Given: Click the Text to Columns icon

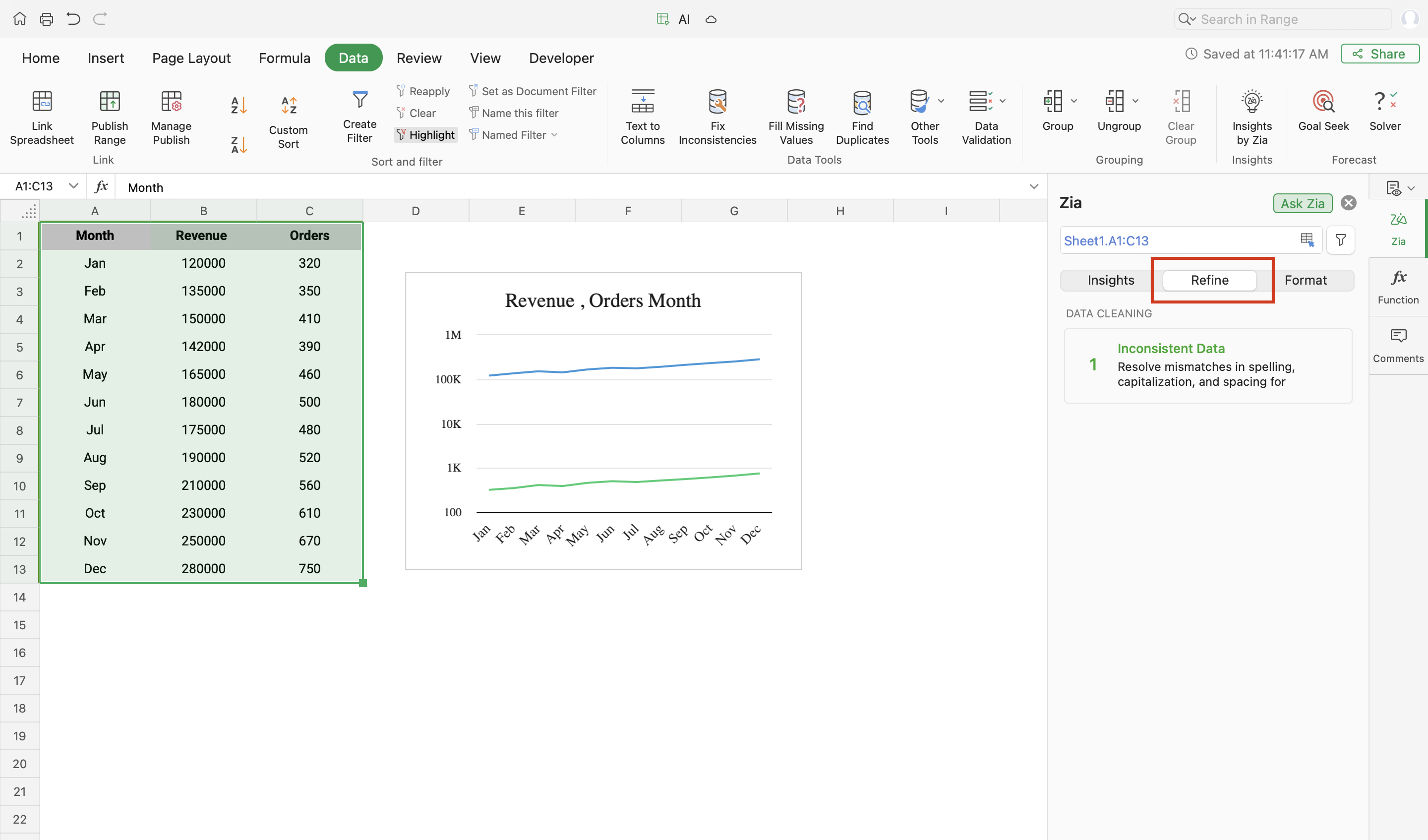Looking at the screenshot, I should click(x=642, y=102).
